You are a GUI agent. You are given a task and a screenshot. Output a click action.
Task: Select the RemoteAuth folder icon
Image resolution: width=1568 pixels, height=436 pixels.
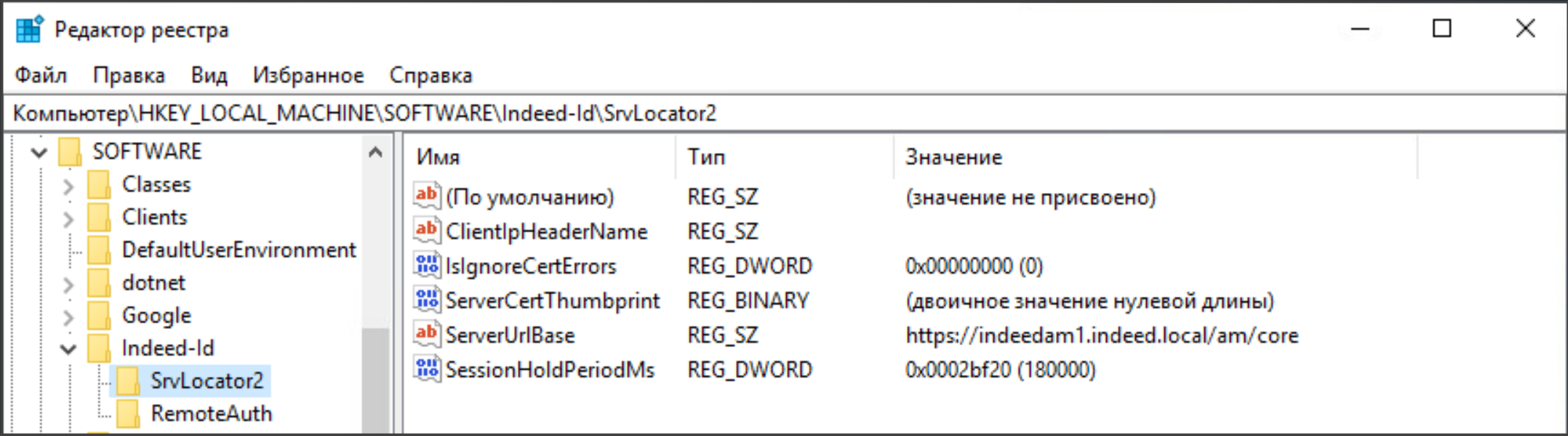[128, 413]
